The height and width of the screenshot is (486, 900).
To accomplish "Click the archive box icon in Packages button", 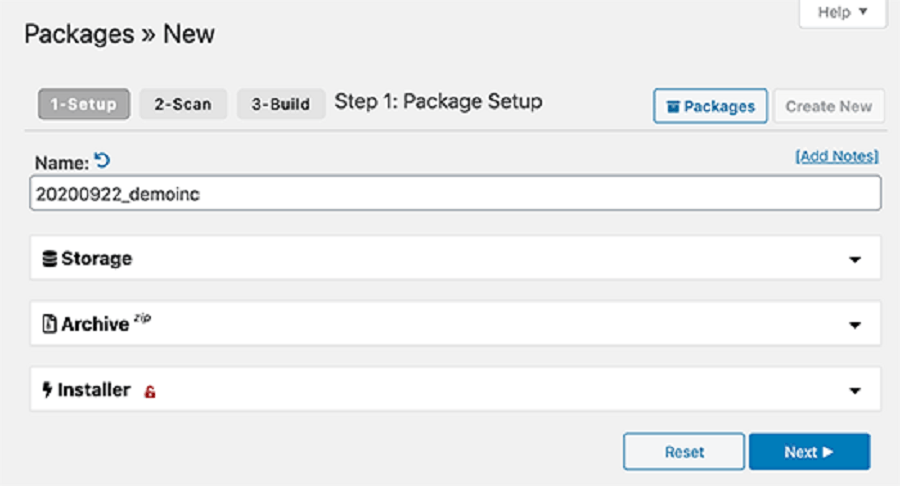I will (673, 107).
